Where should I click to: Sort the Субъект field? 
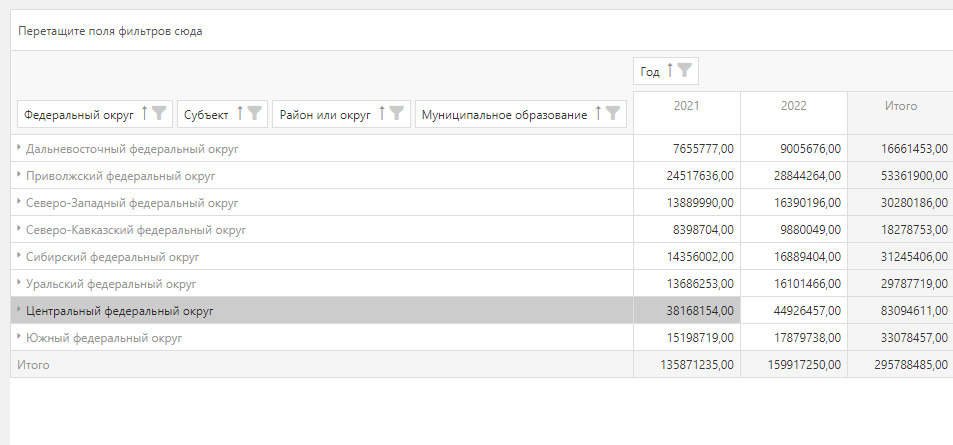pos(240,114)
